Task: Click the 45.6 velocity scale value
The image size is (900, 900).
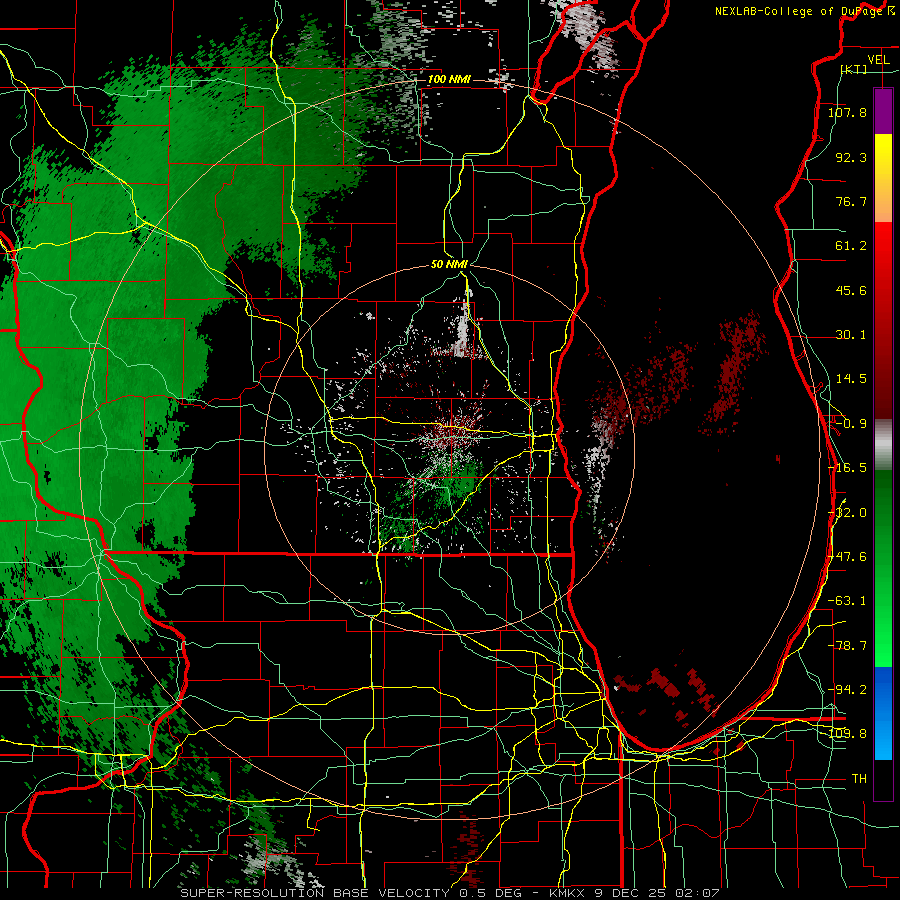Action: pos(851,290)
